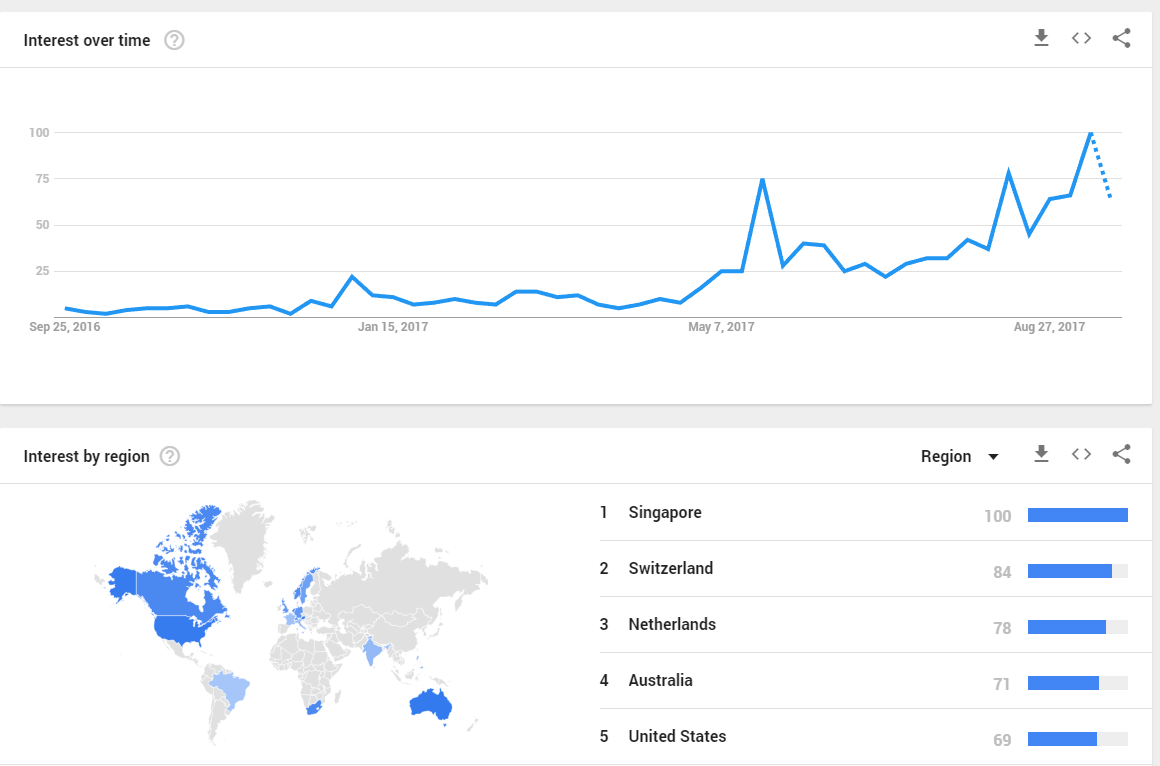Click the May 2017 peak on chart
This screenshot has width=1160, height=766.
[762, 179]
